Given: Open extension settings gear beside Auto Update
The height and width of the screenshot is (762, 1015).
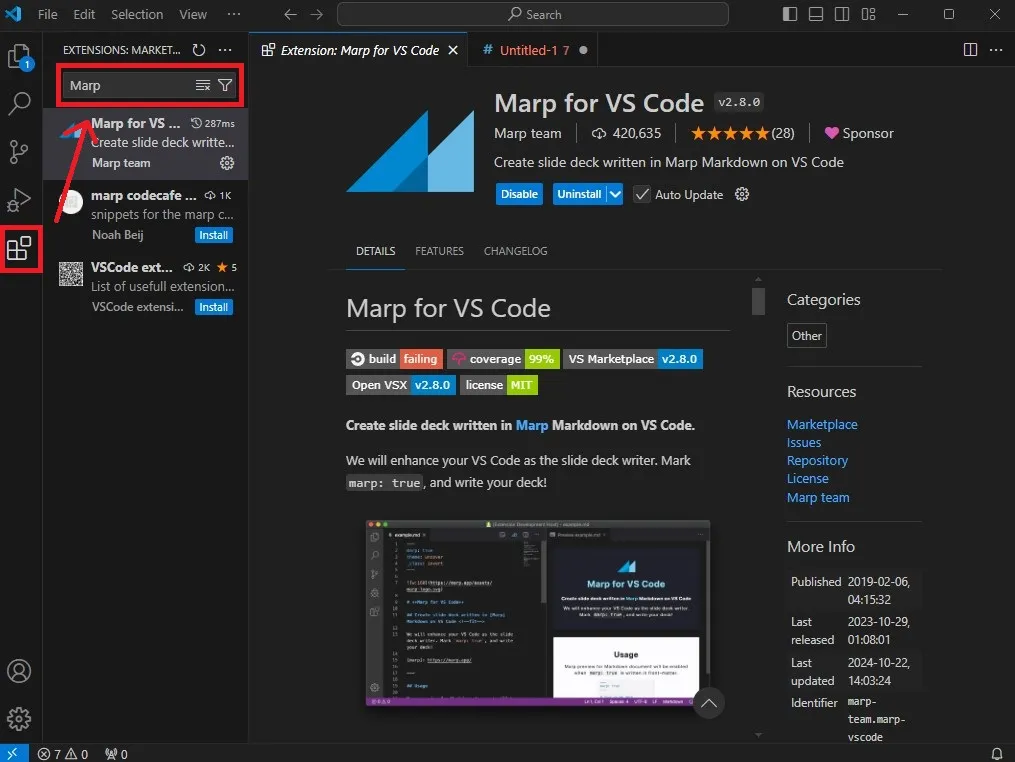Looking at the screenshot, I should click(x=742, y=194).
